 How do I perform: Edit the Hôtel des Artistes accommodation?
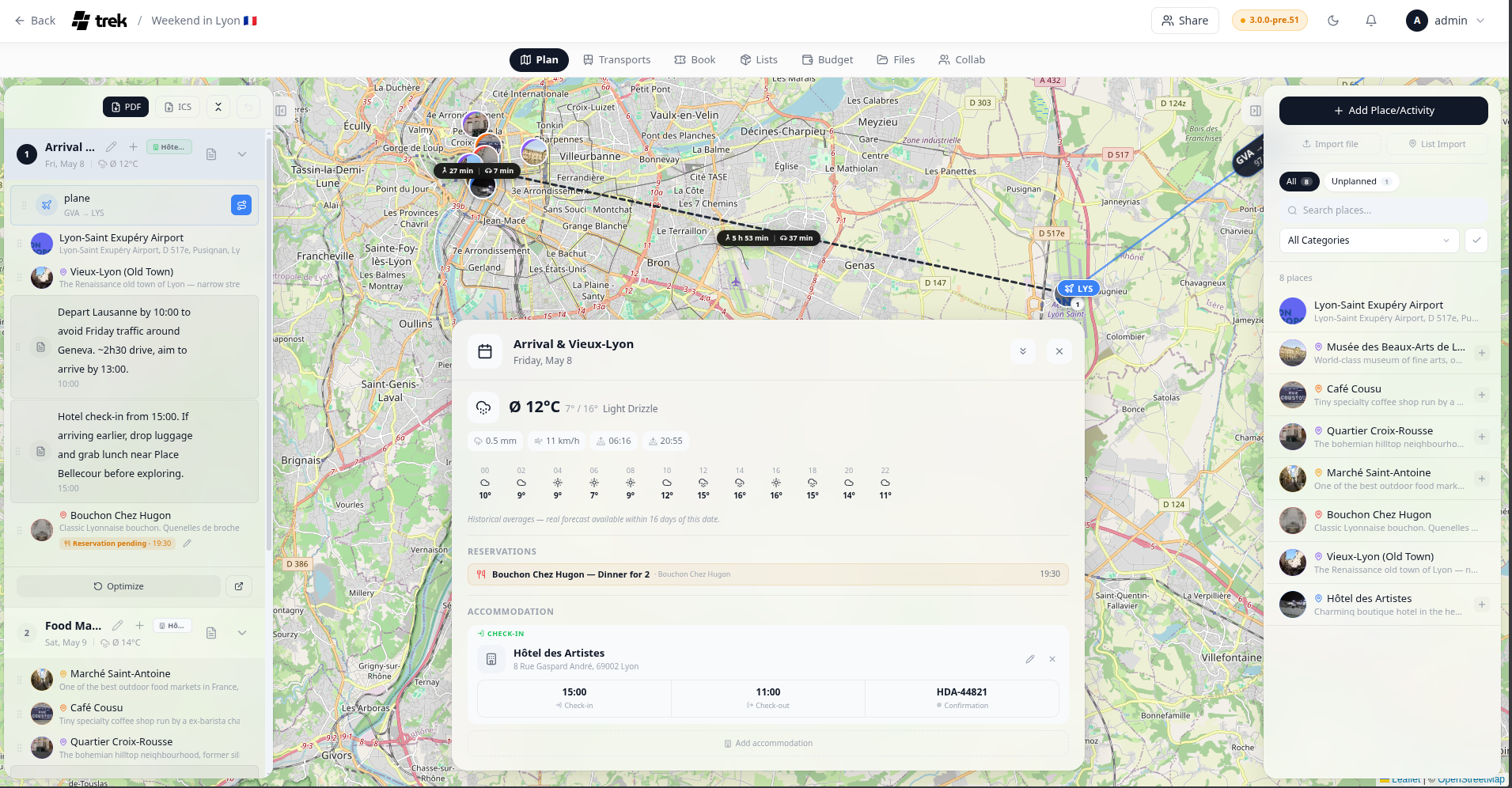click(1030, 659)
